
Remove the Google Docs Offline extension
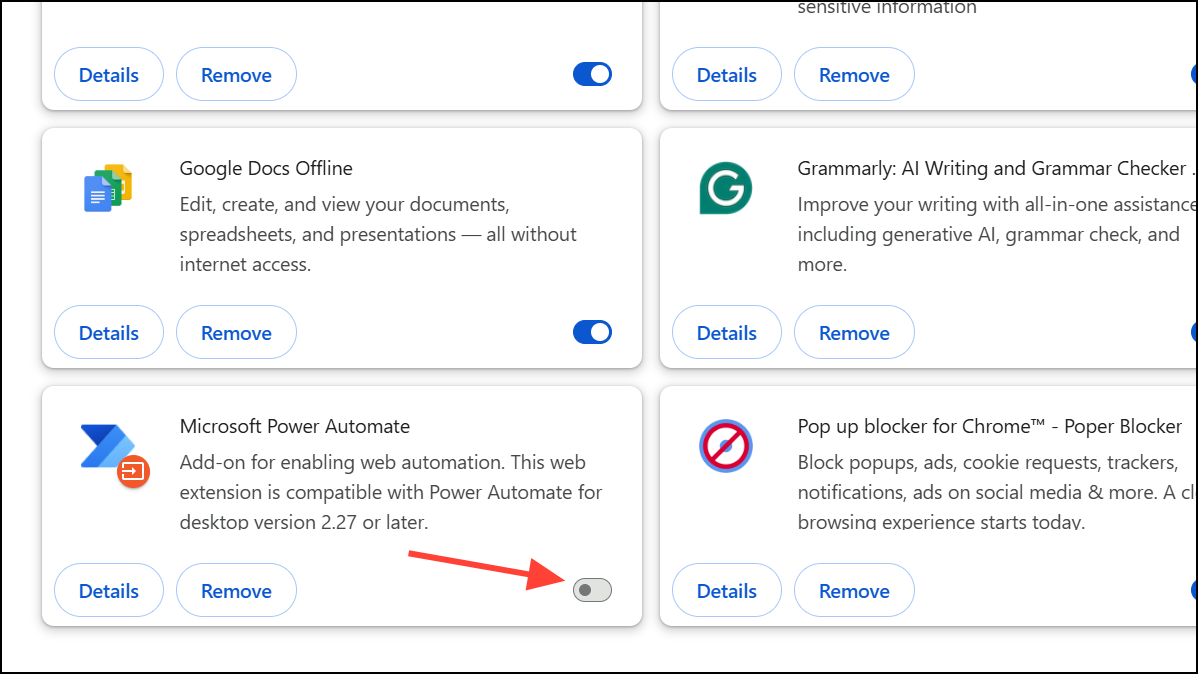click(x=236, y=331)
